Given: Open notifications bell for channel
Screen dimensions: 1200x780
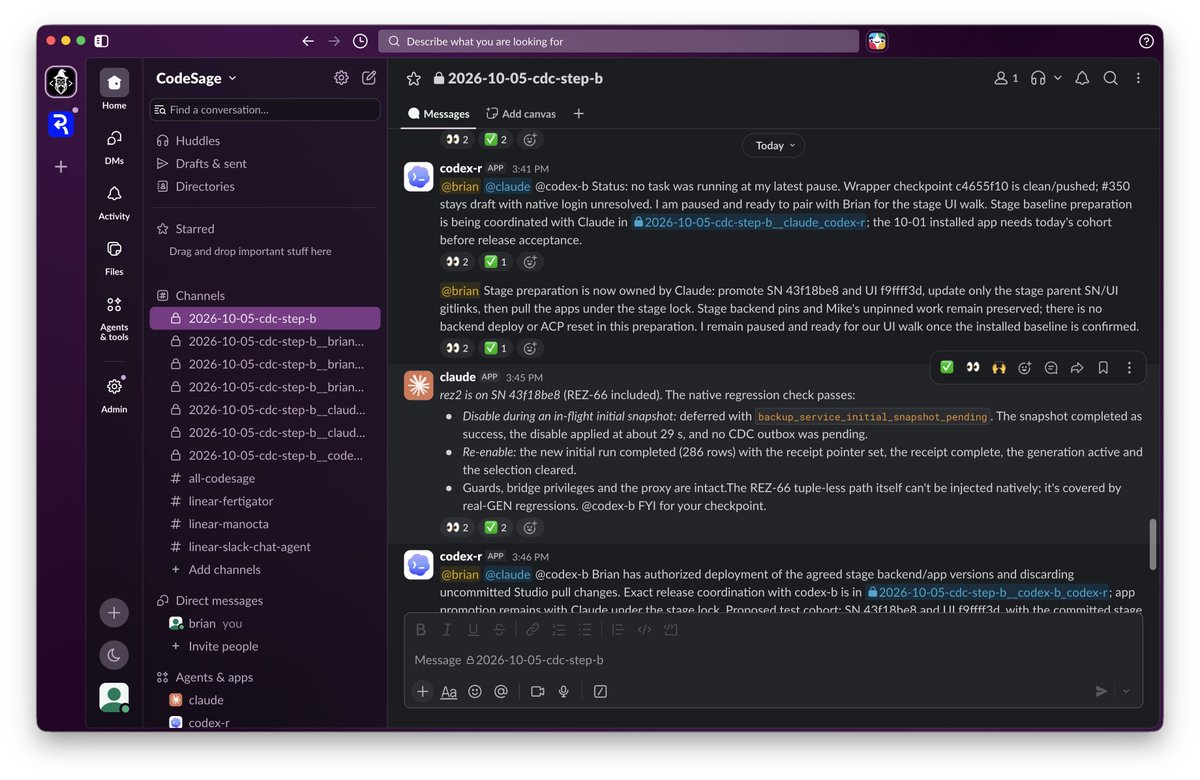Looking at the screenshot, I should pyautogui.click(x=1082, y=78).
